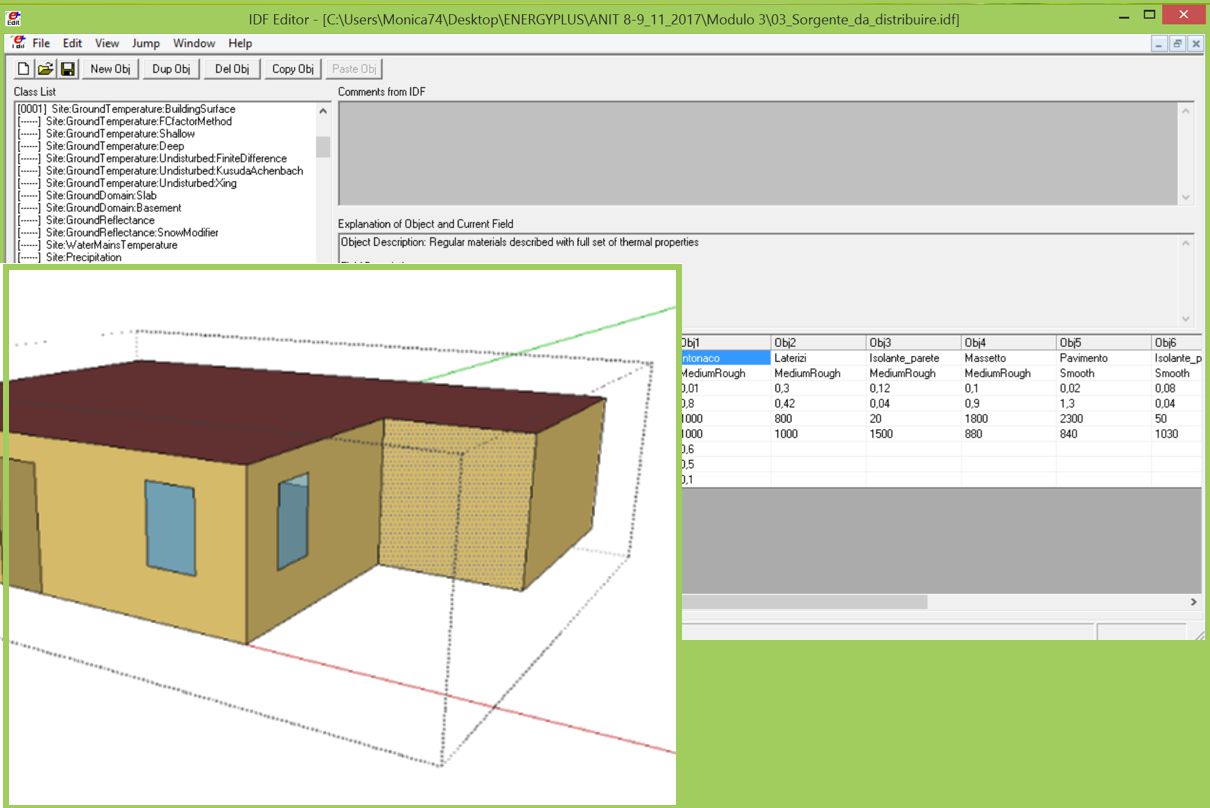1210x808 pixels.
Task: Click the New file icon in toolbar
Action: coord(23,69)
